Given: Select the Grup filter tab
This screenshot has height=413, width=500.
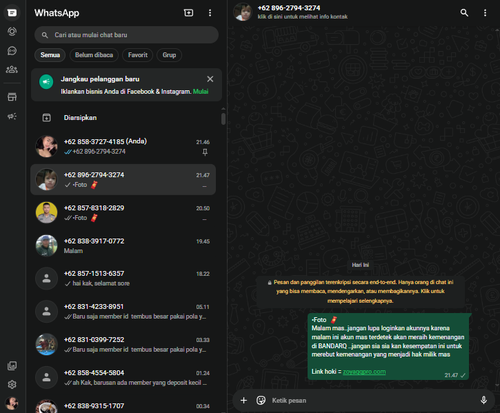Looking at the screenshot, I should point(169,55).
